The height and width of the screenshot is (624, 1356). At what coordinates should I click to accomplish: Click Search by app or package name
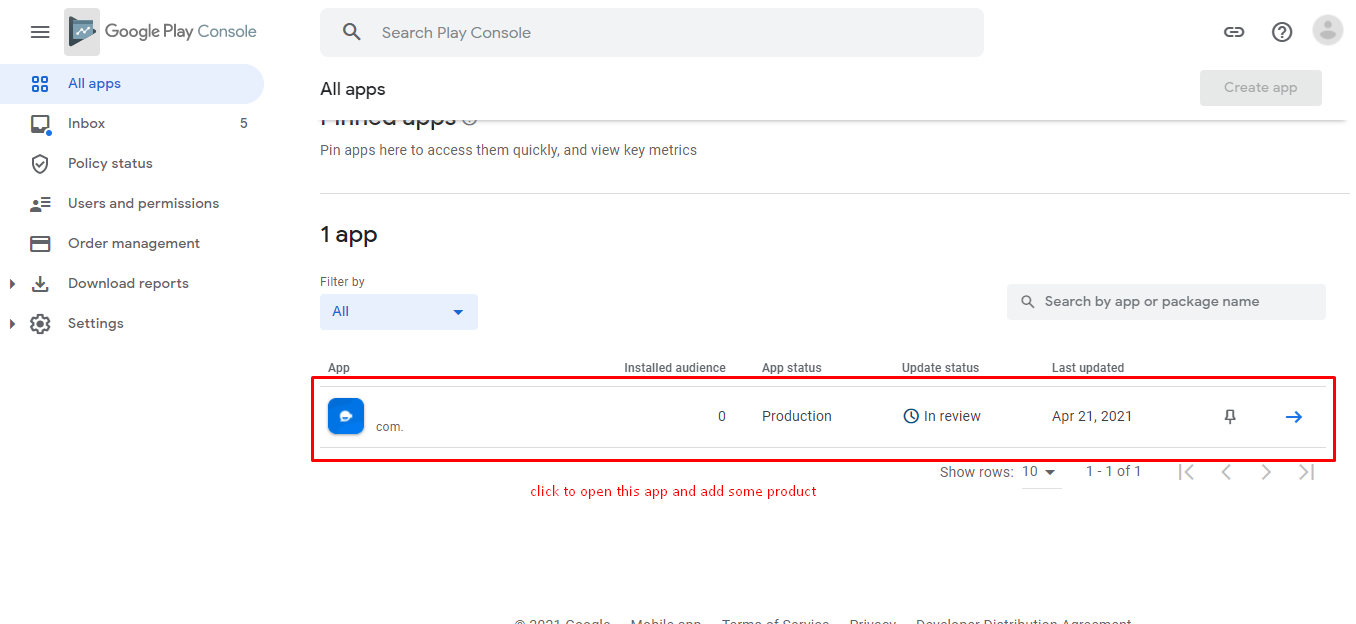click(1165, 302)
